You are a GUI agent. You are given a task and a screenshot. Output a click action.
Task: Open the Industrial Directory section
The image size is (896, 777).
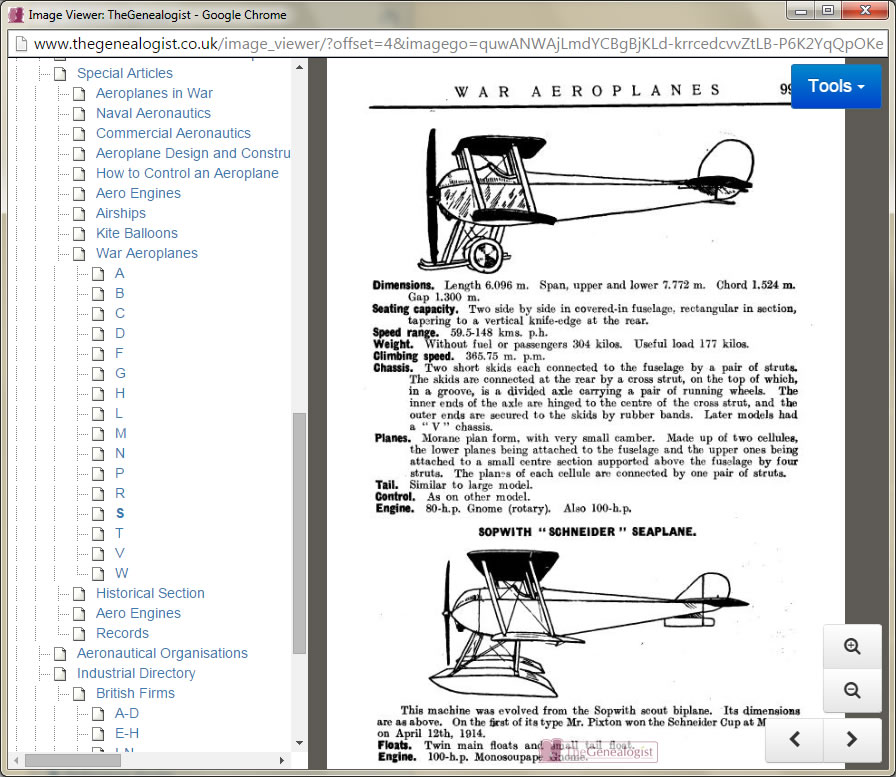click(136, 673)
